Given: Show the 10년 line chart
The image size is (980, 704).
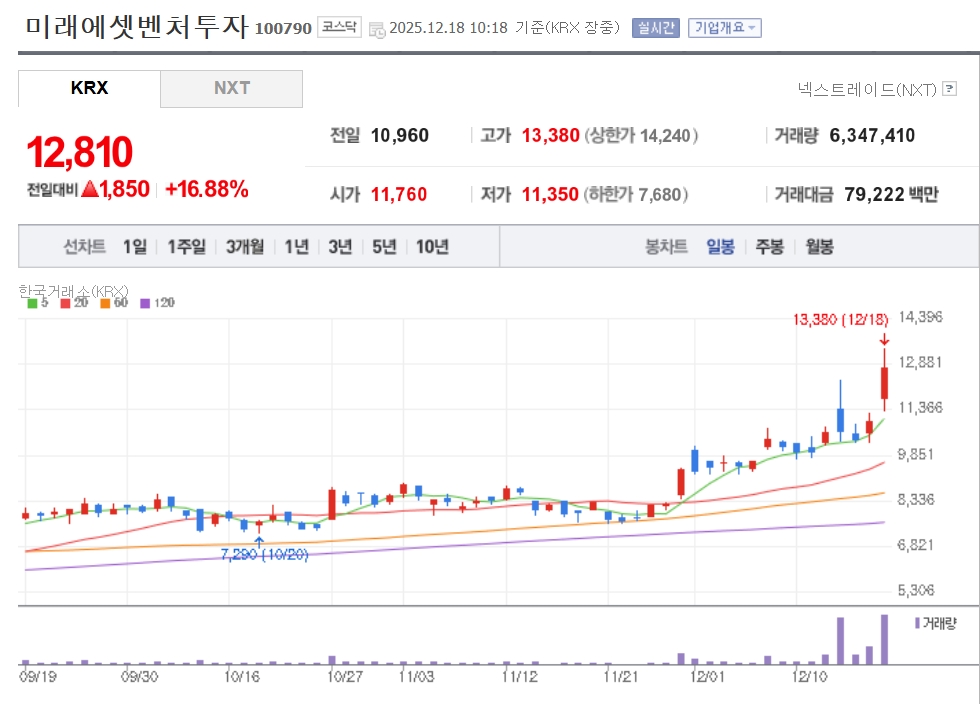Looking at the screenshot, I should point(432,247).
